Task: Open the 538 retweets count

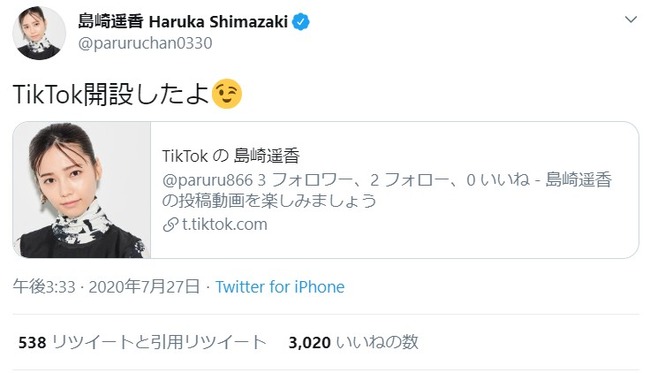Action: pyautogui.click(x=32, y=342)
